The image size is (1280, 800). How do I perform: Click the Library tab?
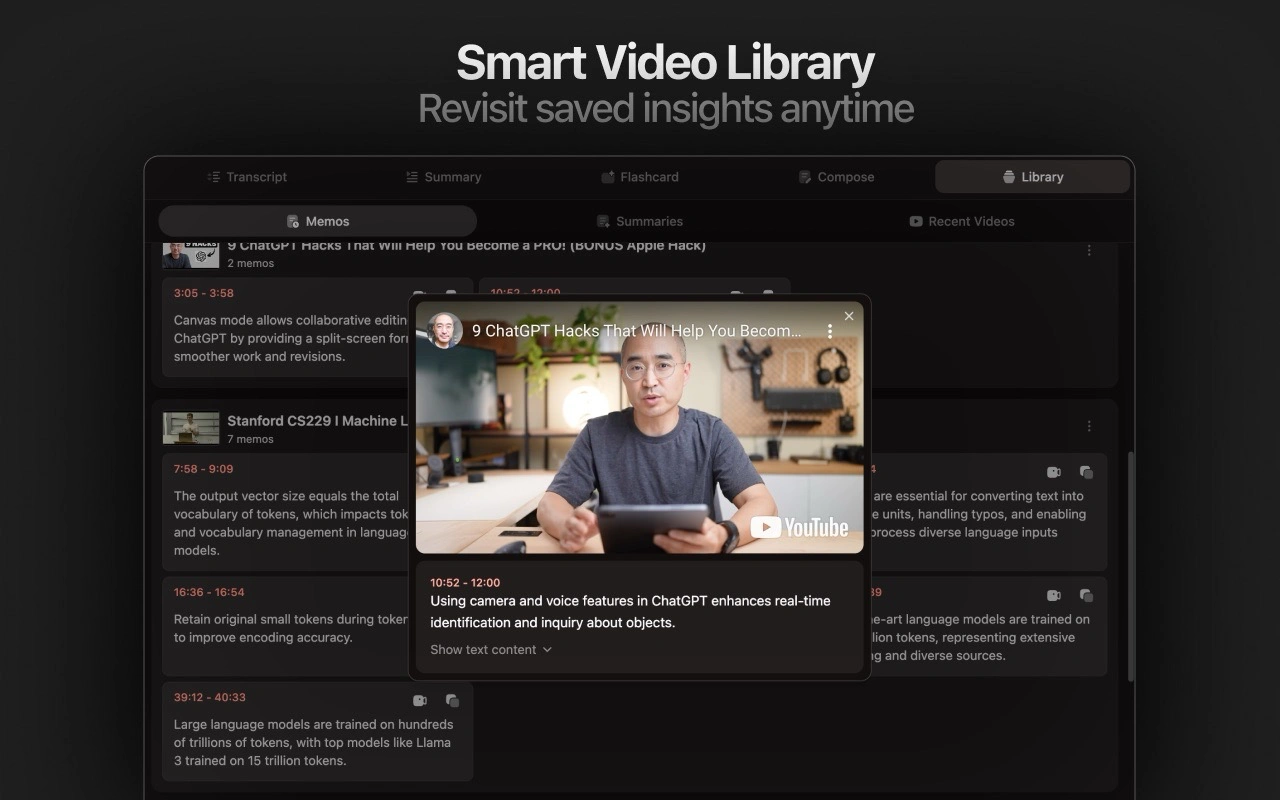coord(1032,177)
